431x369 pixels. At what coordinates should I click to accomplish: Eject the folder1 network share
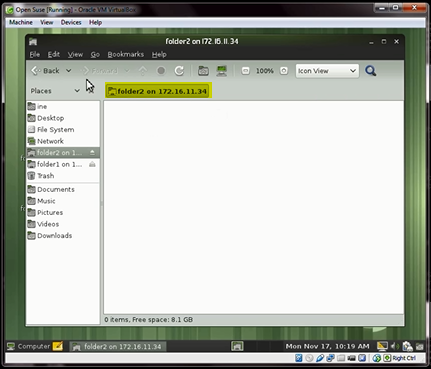point(92,164)
